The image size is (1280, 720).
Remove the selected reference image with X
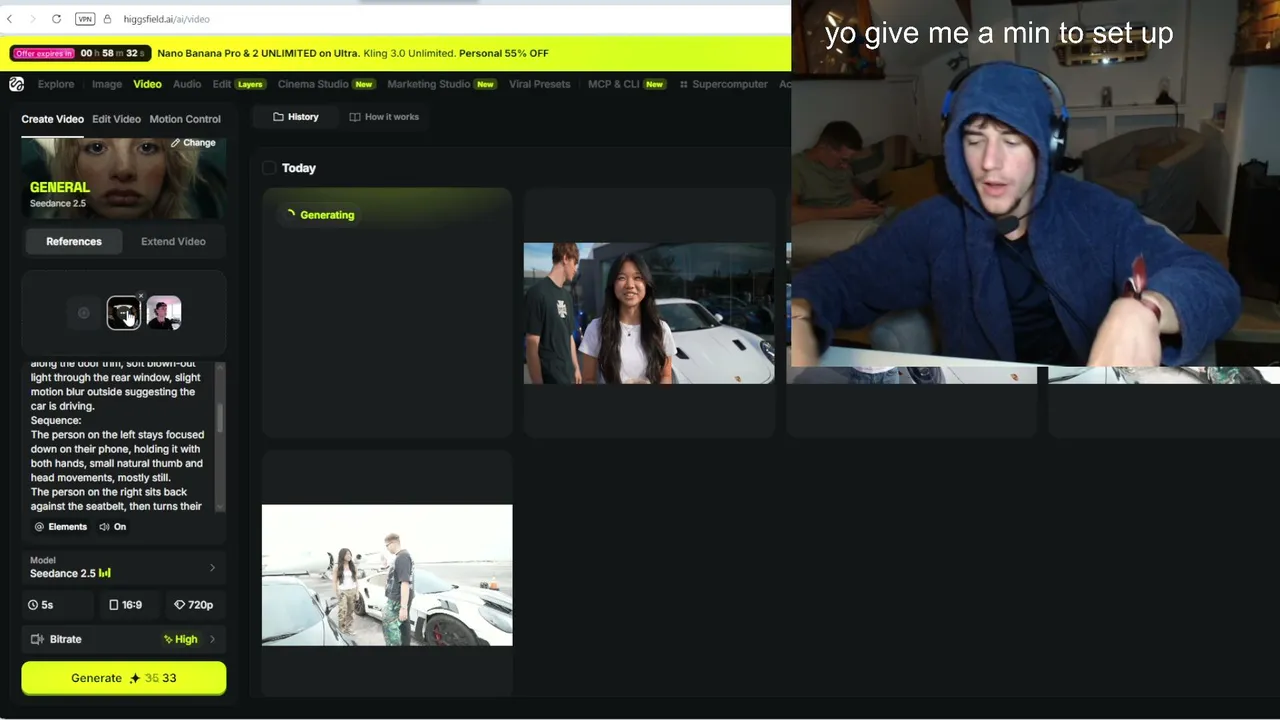coord(140,297)
